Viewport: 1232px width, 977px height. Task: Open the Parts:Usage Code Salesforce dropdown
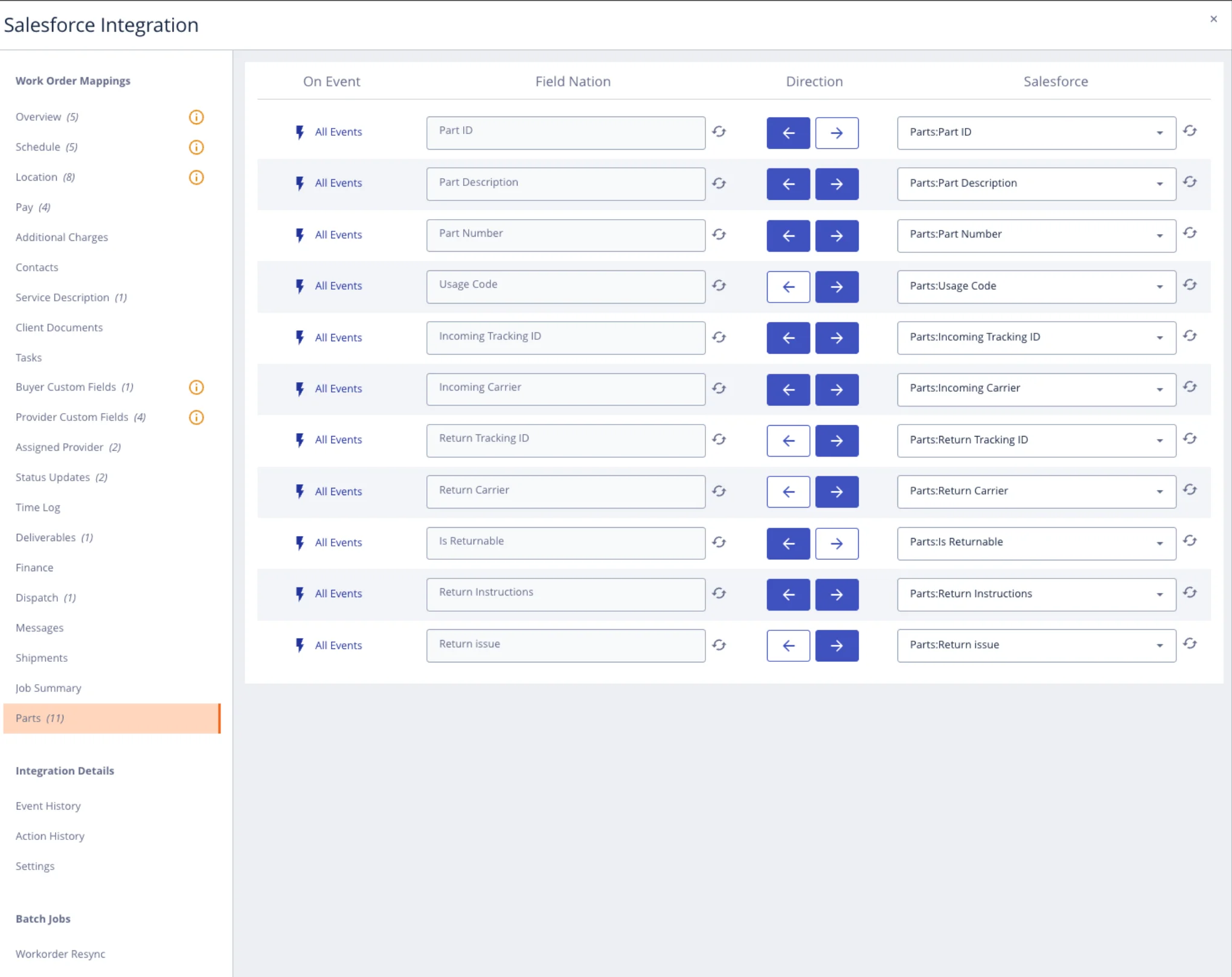click(1036, 286)
